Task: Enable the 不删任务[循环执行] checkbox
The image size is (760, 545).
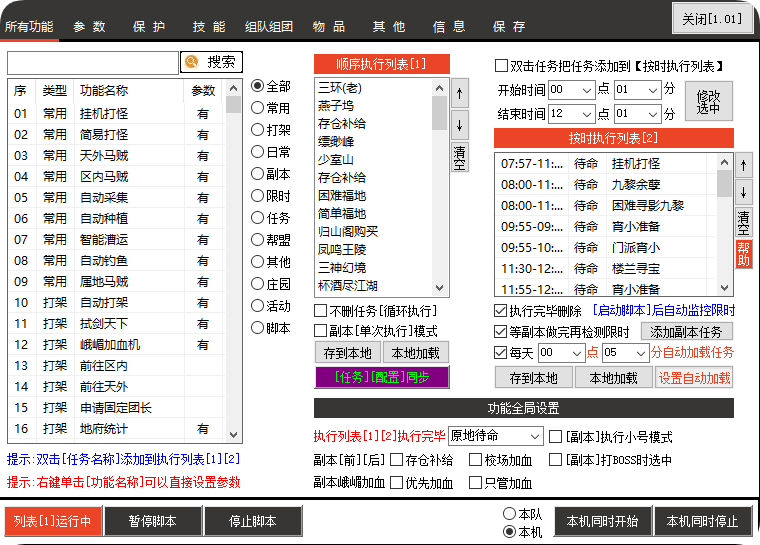Action: 321,311
